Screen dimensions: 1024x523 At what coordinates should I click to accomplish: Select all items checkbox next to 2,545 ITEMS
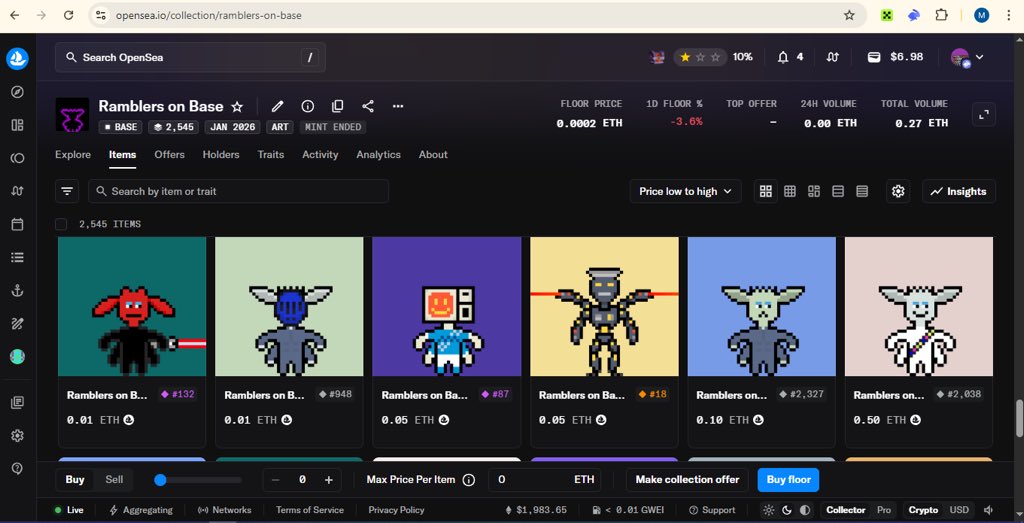(61, 224)
